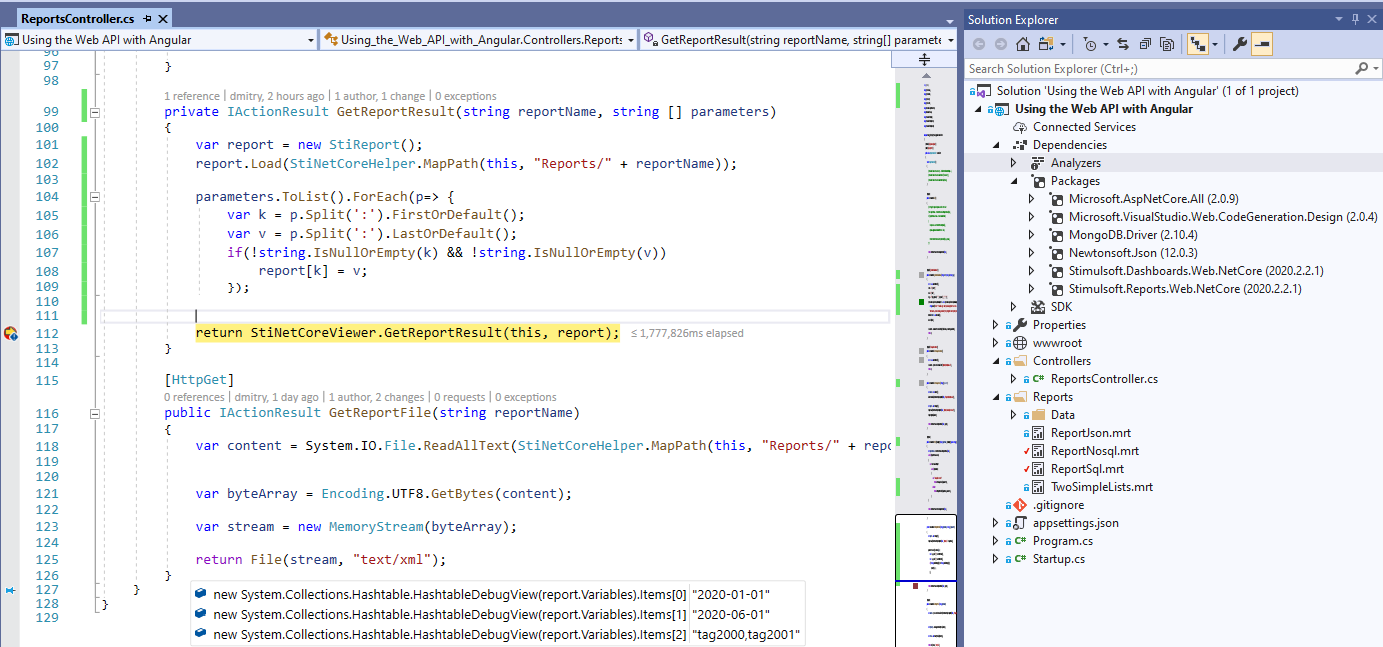
Task: Select the Data folder under Reports
Action: point(1063,415)
